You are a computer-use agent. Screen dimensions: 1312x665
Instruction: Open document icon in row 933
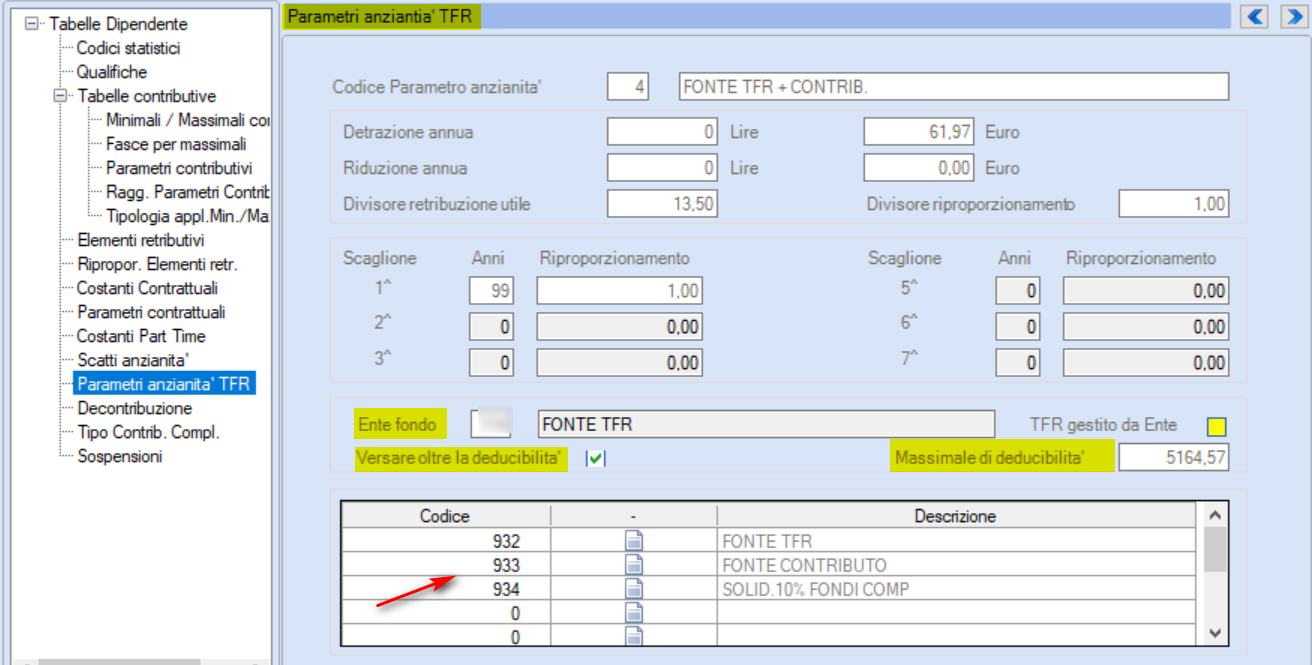click(634, 565)
